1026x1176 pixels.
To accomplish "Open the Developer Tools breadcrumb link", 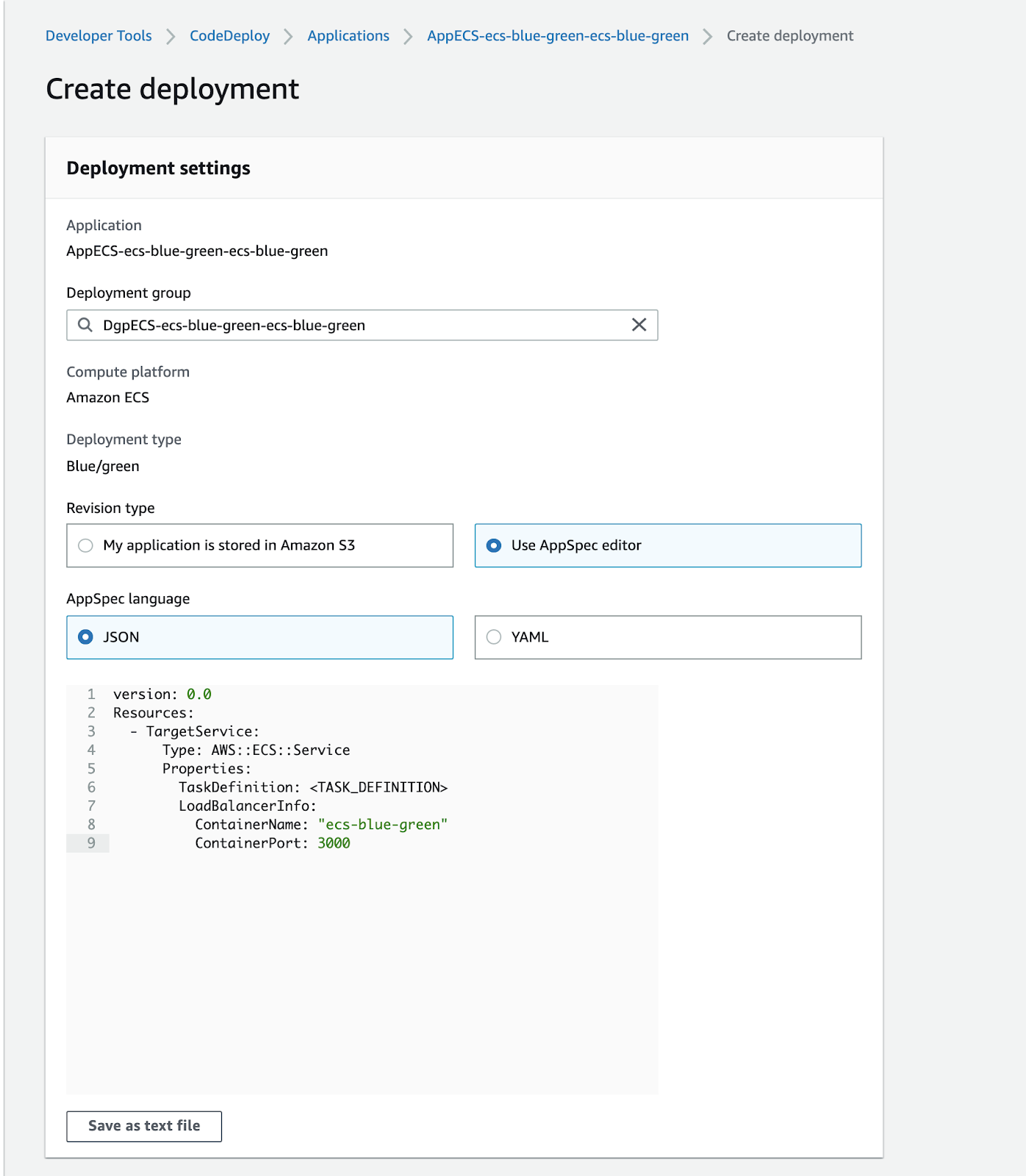I will tap(98, 36).
